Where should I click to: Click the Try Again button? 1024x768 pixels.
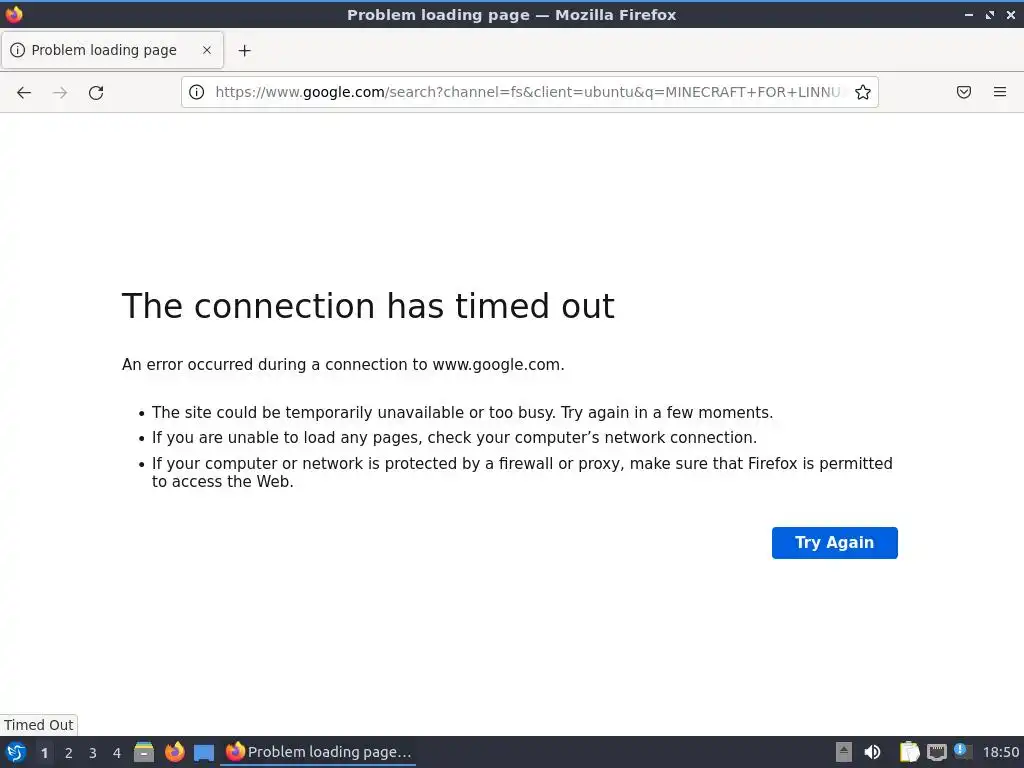click(834, 543)
